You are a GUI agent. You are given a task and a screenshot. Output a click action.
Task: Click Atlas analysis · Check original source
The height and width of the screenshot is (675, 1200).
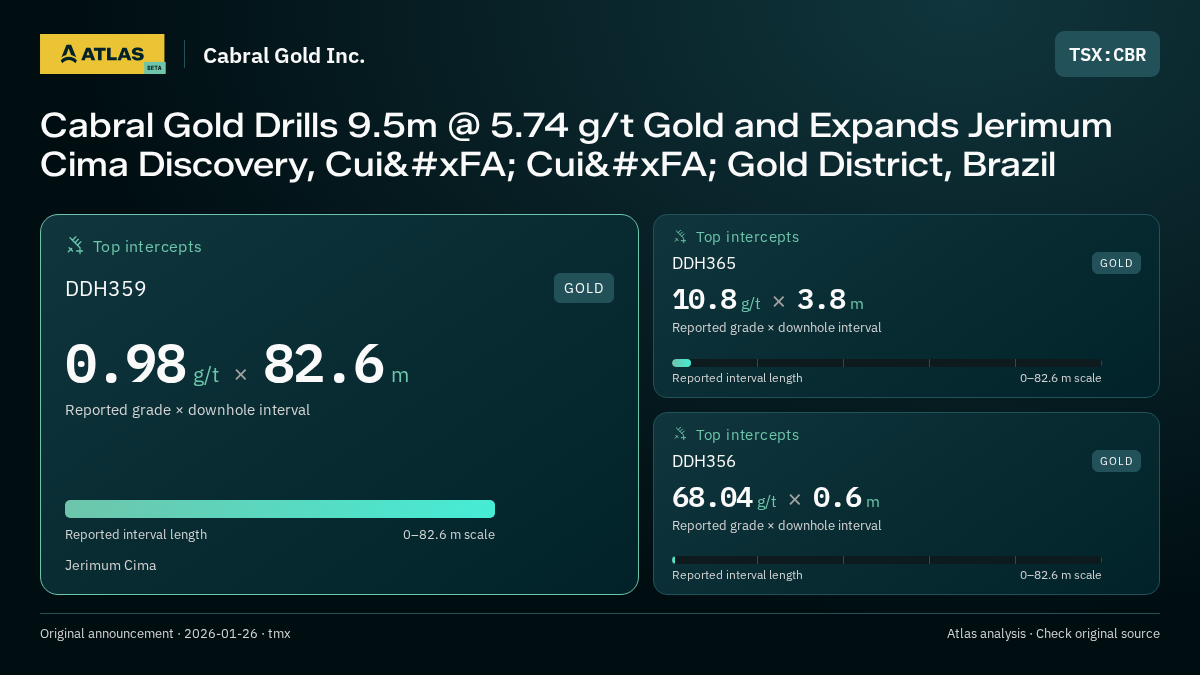pyautogui.click(x=1053, y=633)
